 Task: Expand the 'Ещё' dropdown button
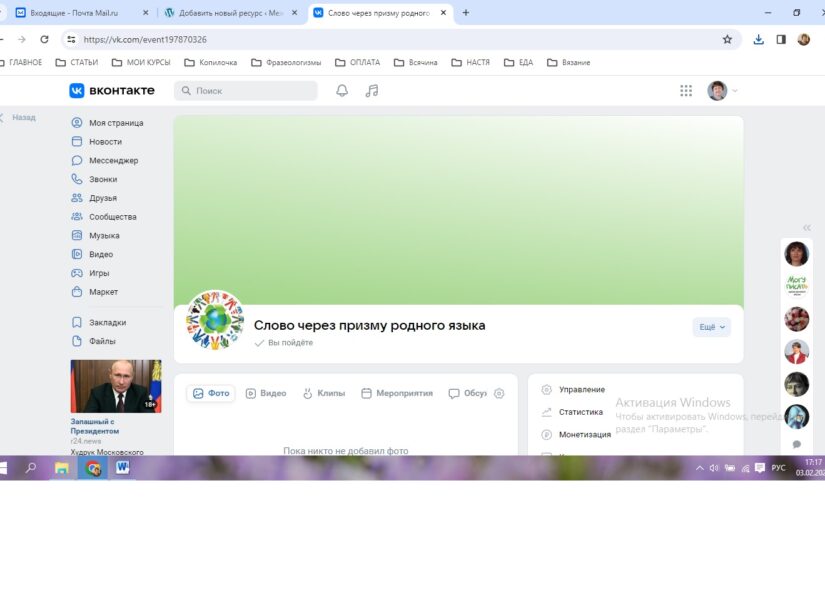click(711, 327)
